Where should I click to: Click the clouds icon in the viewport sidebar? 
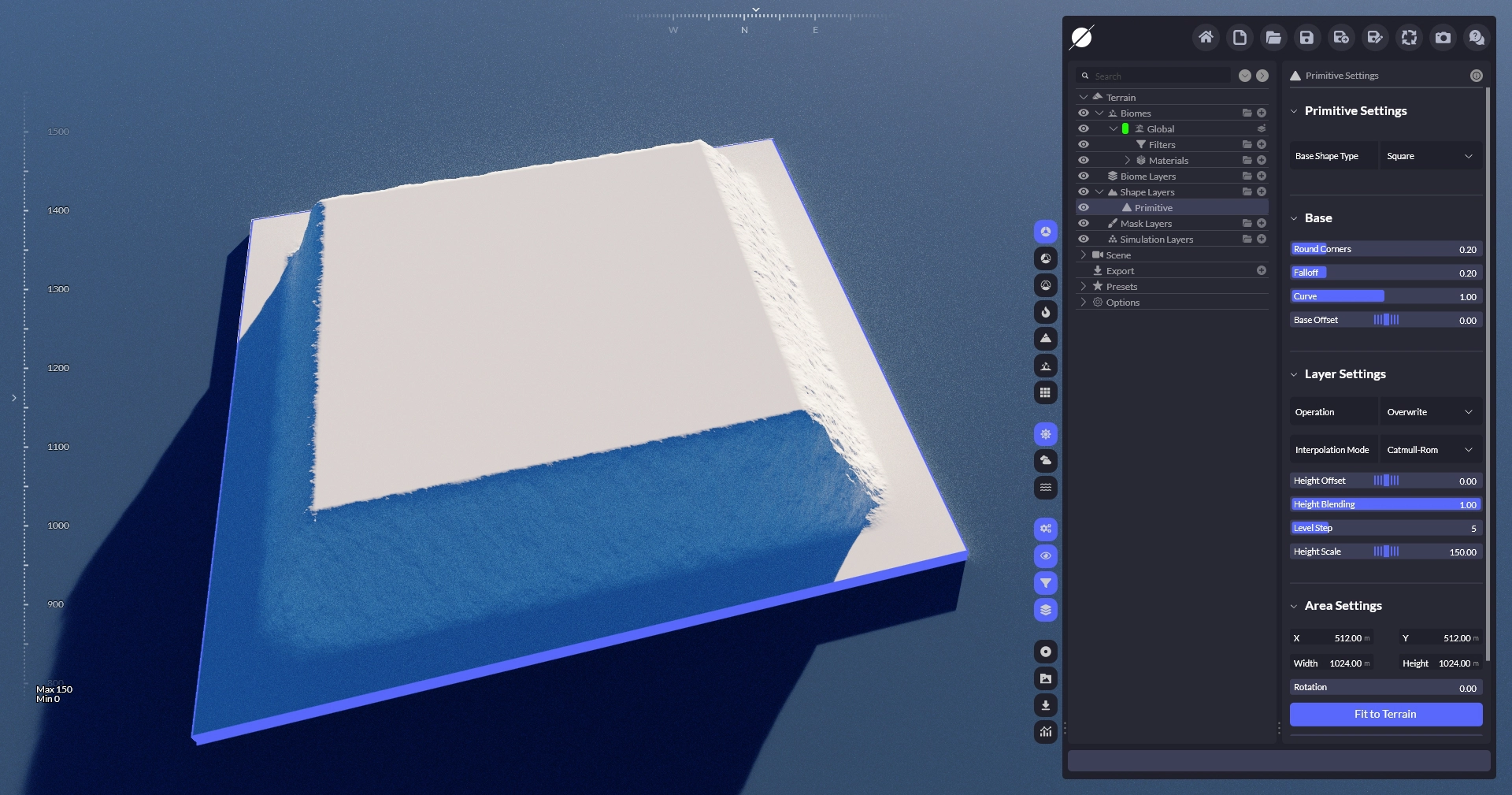point(1045,461)
